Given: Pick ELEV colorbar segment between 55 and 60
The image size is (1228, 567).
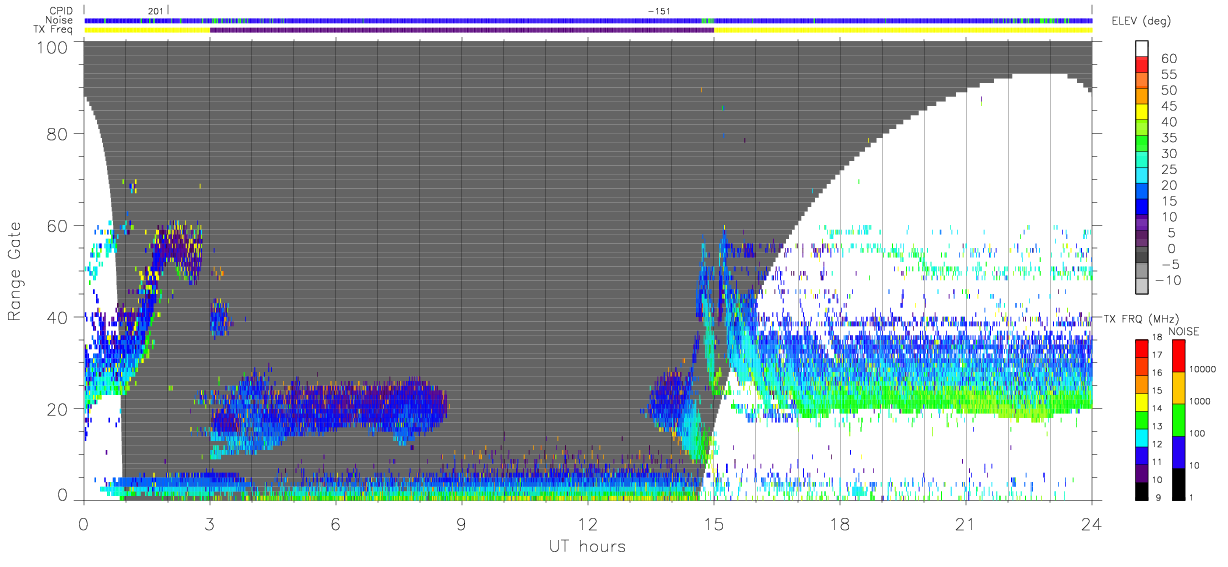Looking at the screenshot, I should click(x=1142, y=65).
